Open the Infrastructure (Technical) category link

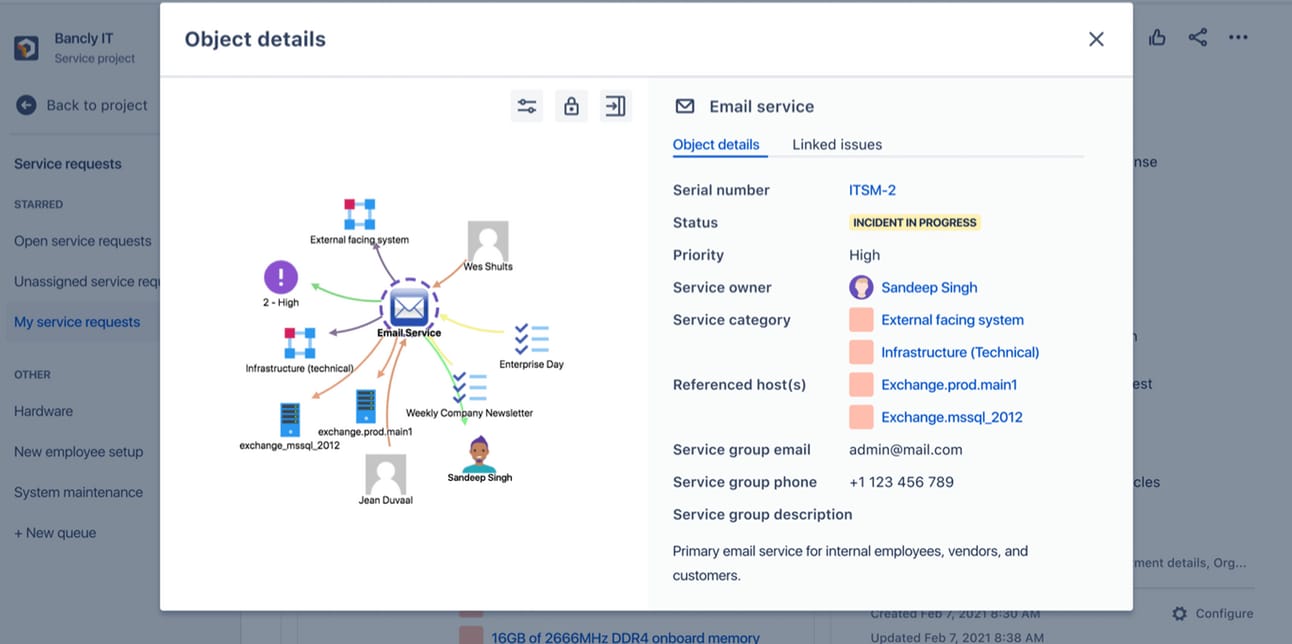coord(960,352)
